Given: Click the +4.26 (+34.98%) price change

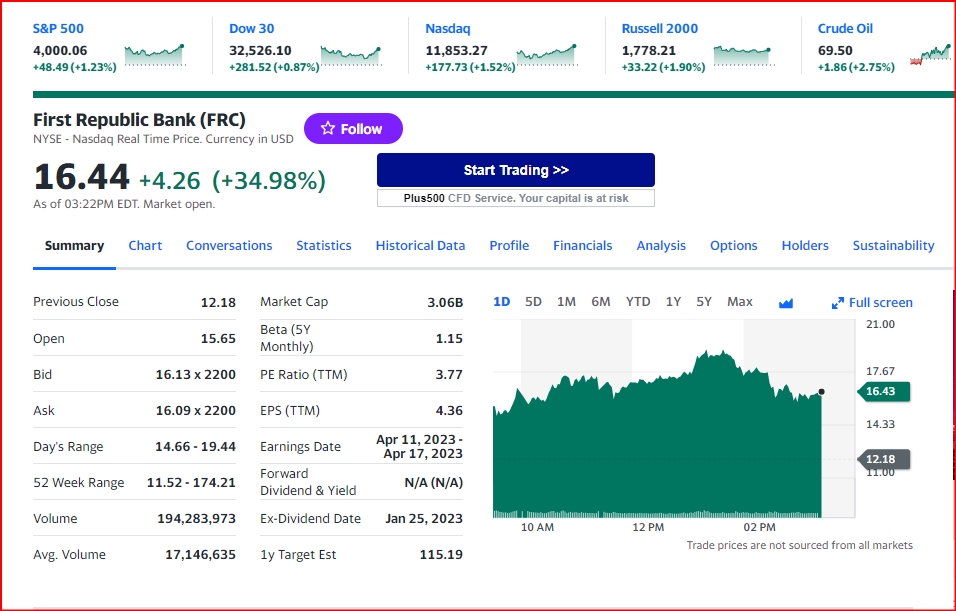Looking at the screenshot, I should tap(232, 180).
